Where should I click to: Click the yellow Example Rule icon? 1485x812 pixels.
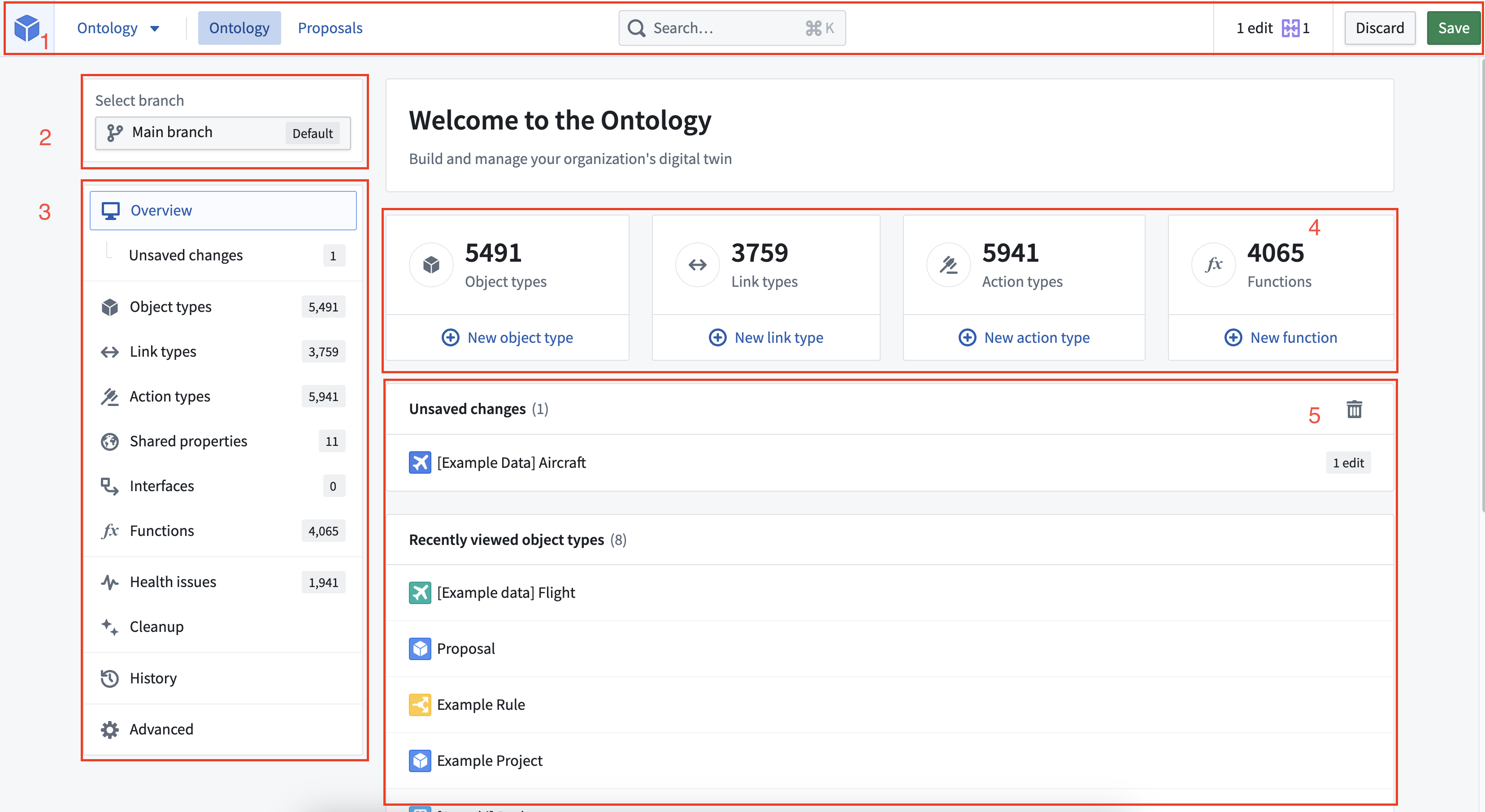pyautogui.click(x=420, y=704)
